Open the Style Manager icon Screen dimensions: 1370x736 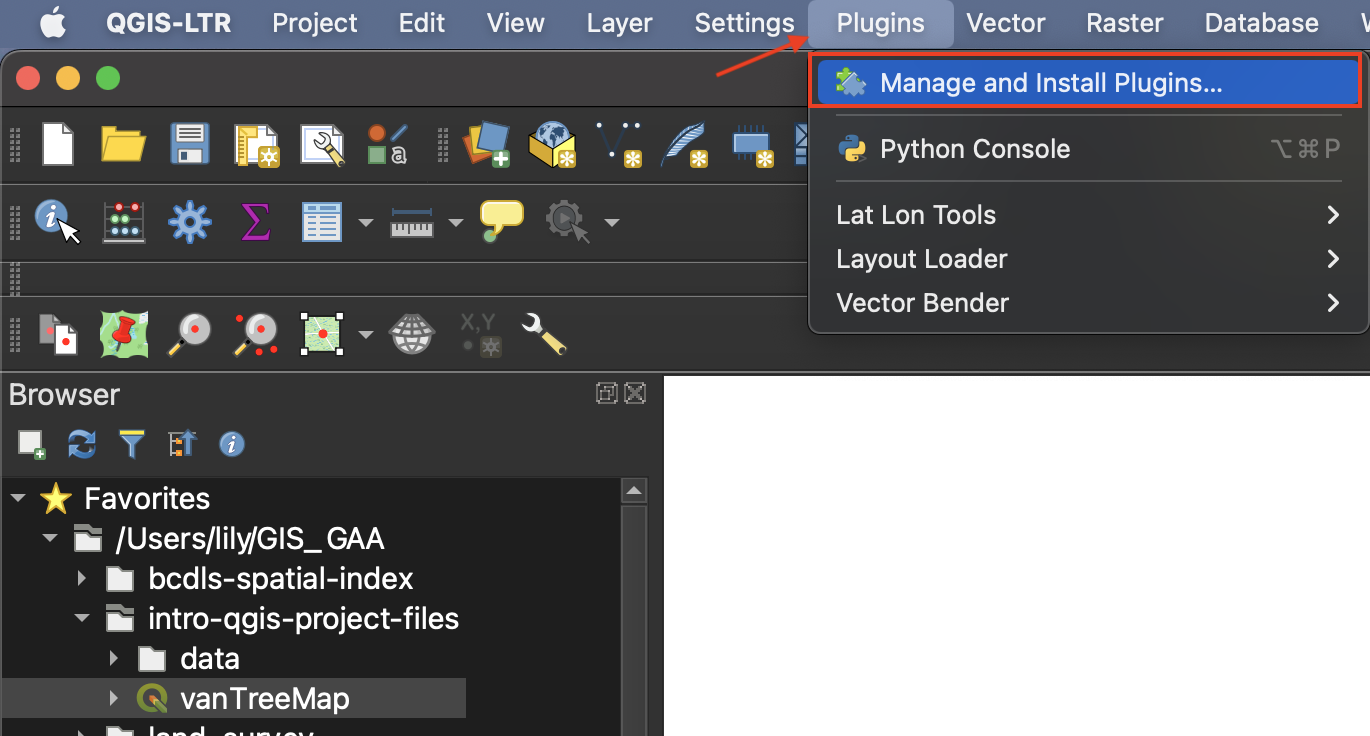[x=387, y=145]
